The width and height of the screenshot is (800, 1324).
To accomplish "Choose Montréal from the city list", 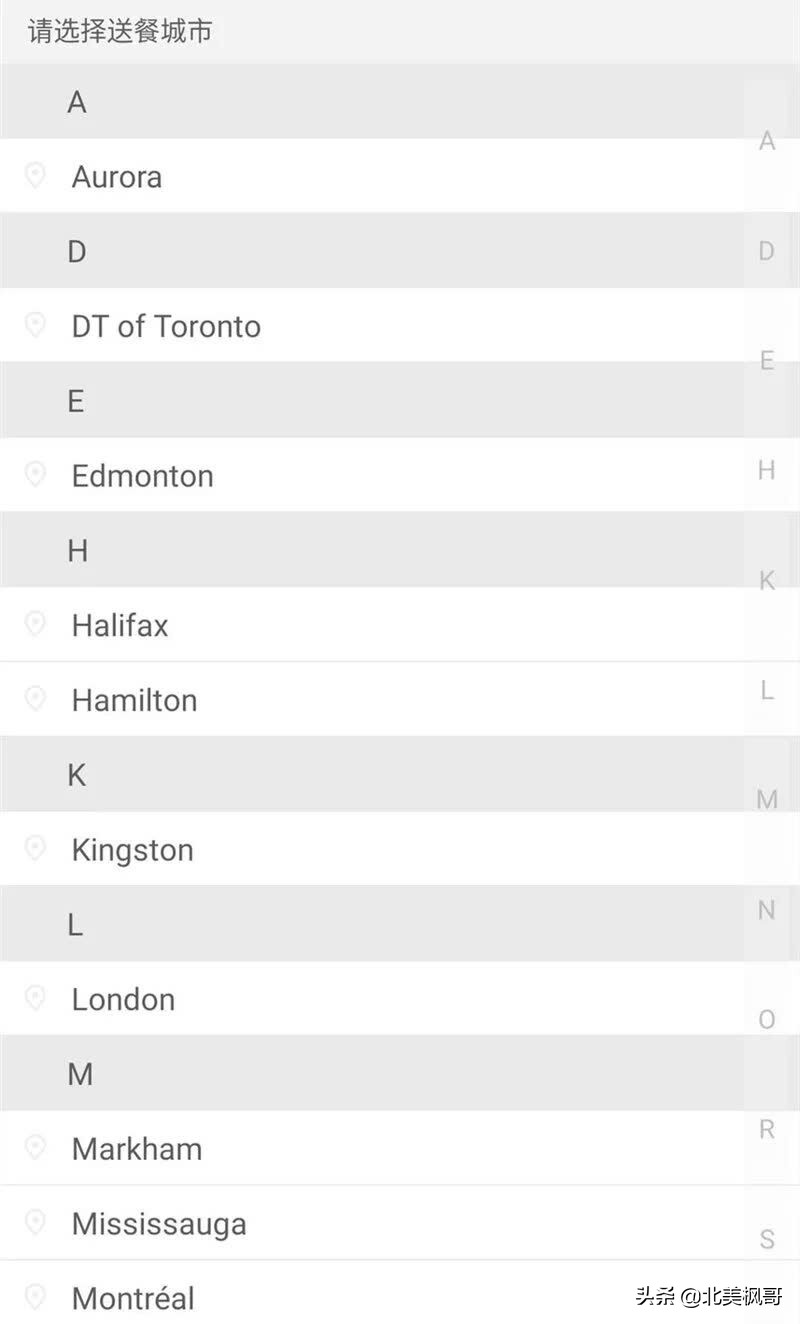I will click(133, 1298).
